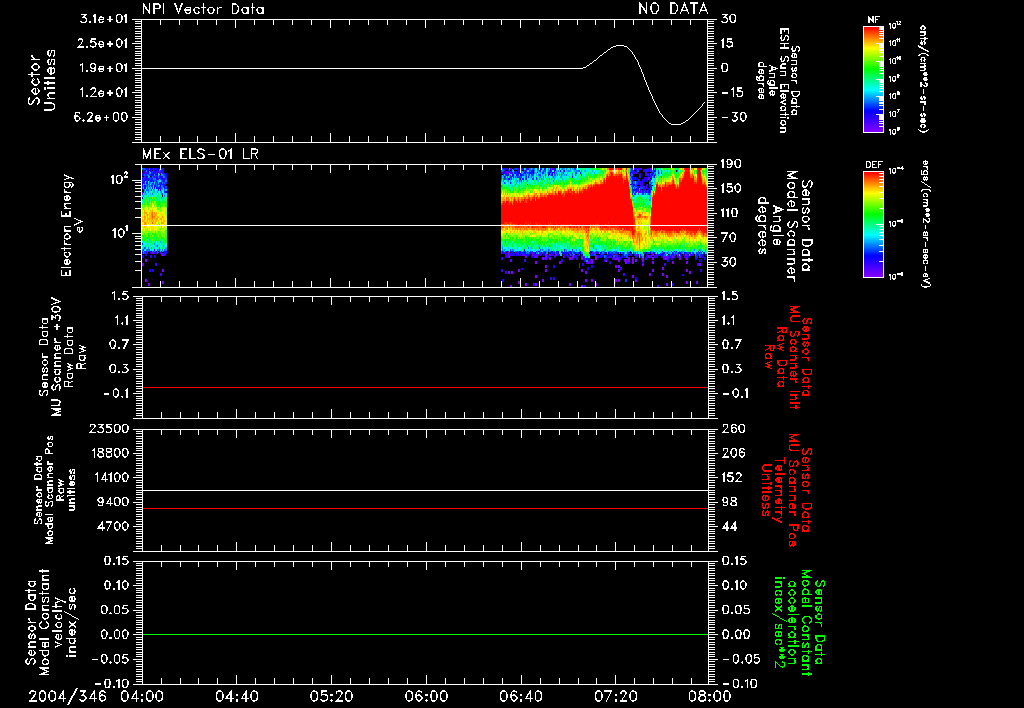
Task: Click the NF color scale bar
Action: pos(873,79)
